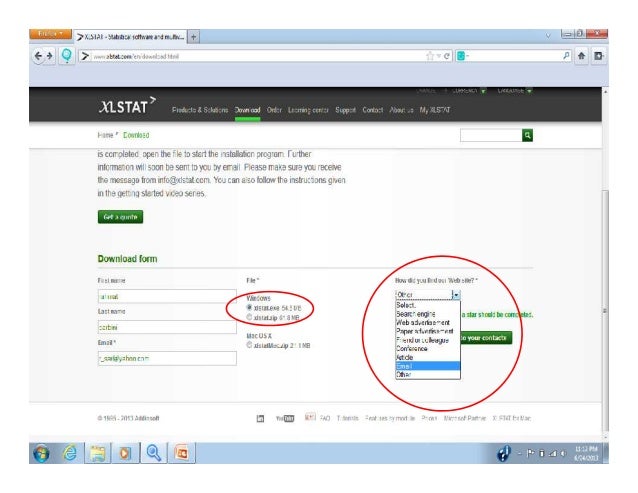Open the My XLSTAT nav item

point(435,110)
